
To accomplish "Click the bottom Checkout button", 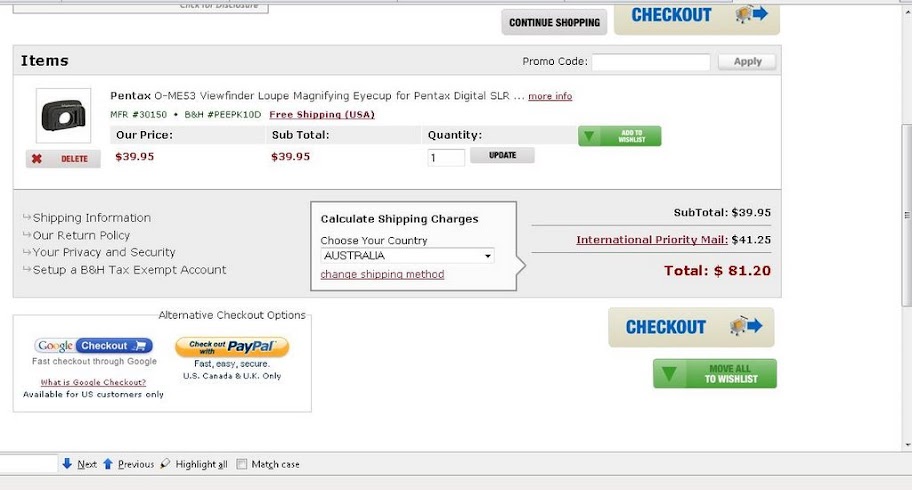I will pyautogui.click(x=691, y=327).
